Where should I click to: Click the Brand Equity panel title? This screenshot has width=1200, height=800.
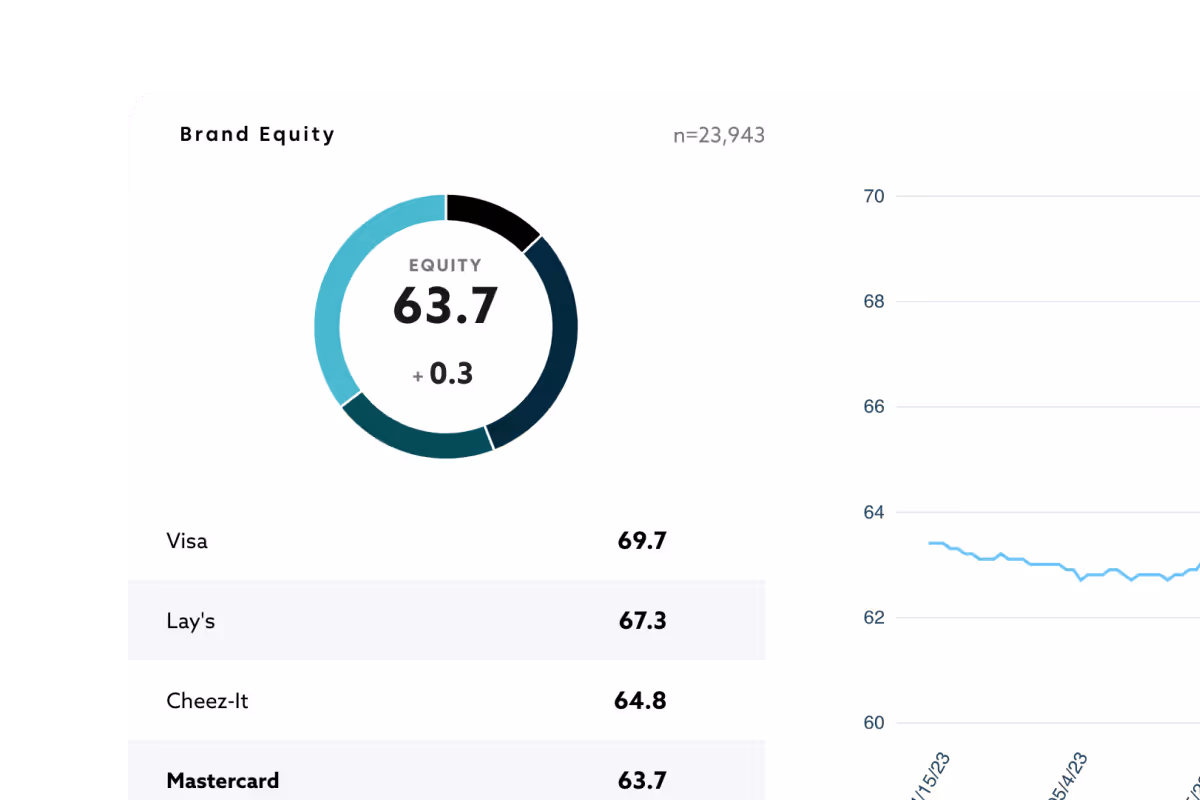coord(257,134)
